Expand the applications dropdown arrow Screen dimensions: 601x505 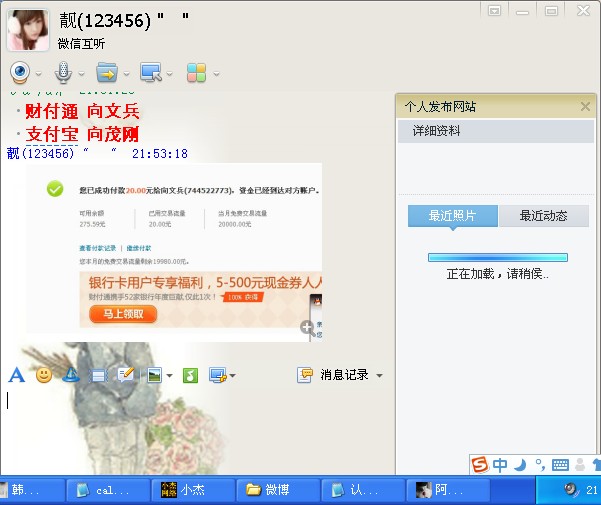(x=217, y=74)
